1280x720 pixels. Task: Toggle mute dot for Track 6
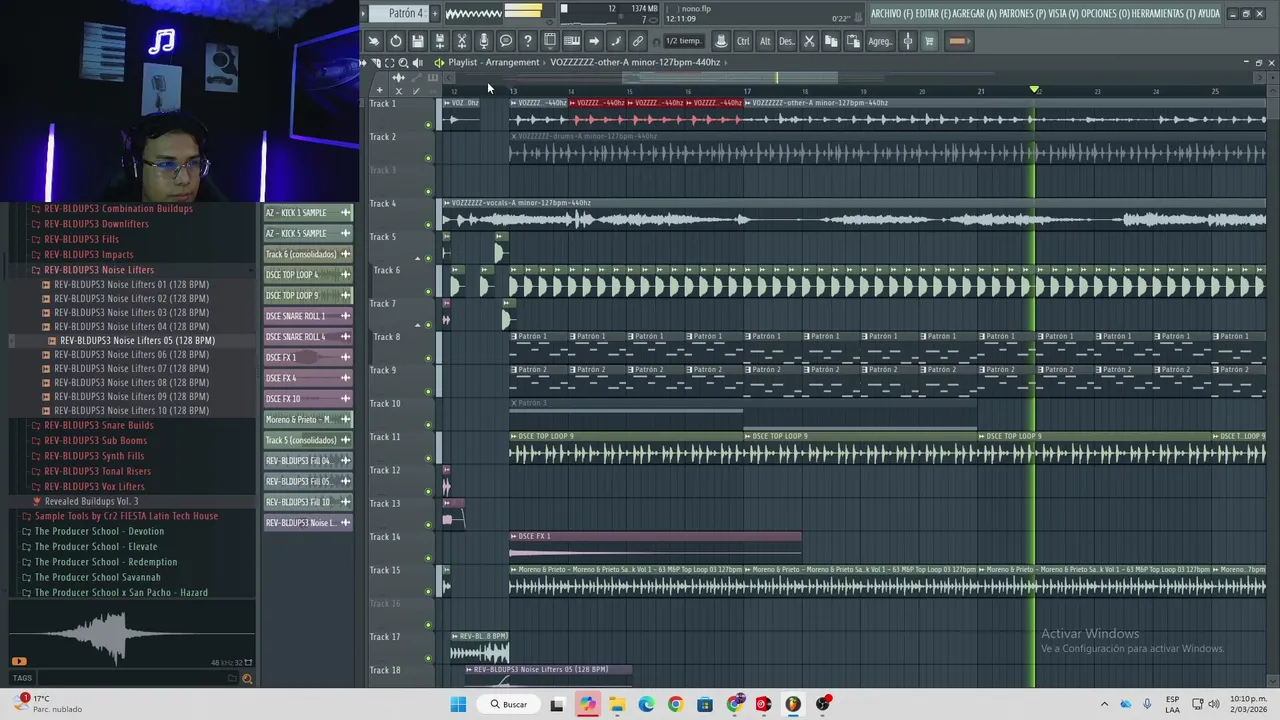click(x=429, y=291)
